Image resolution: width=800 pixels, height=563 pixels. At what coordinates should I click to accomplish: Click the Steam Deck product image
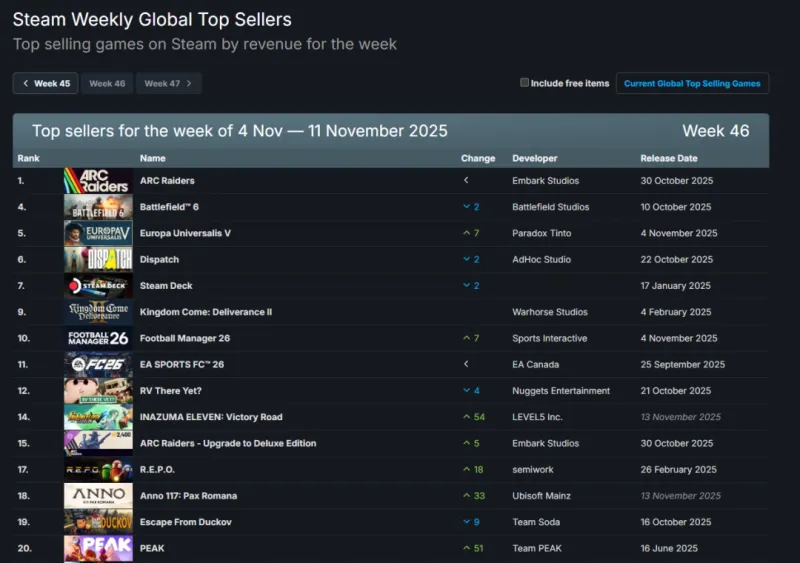98,286
